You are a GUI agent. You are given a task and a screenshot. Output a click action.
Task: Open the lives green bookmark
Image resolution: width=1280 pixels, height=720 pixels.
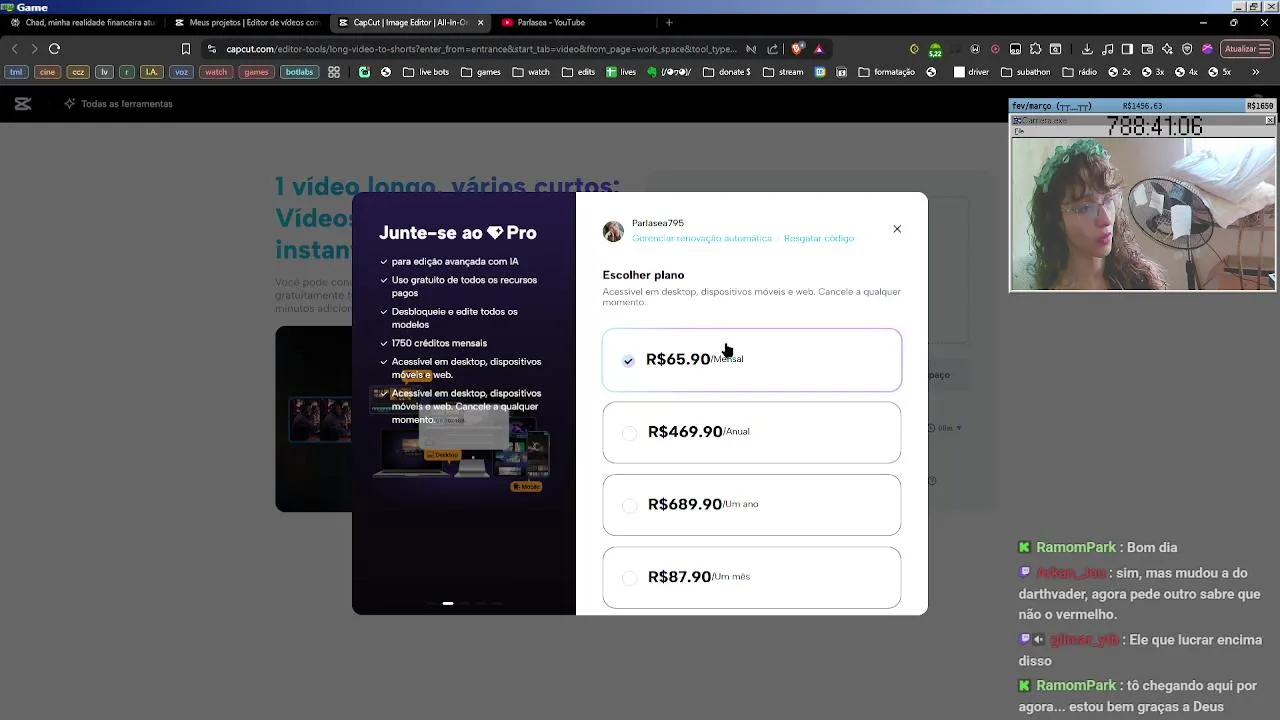coord(621,72)
